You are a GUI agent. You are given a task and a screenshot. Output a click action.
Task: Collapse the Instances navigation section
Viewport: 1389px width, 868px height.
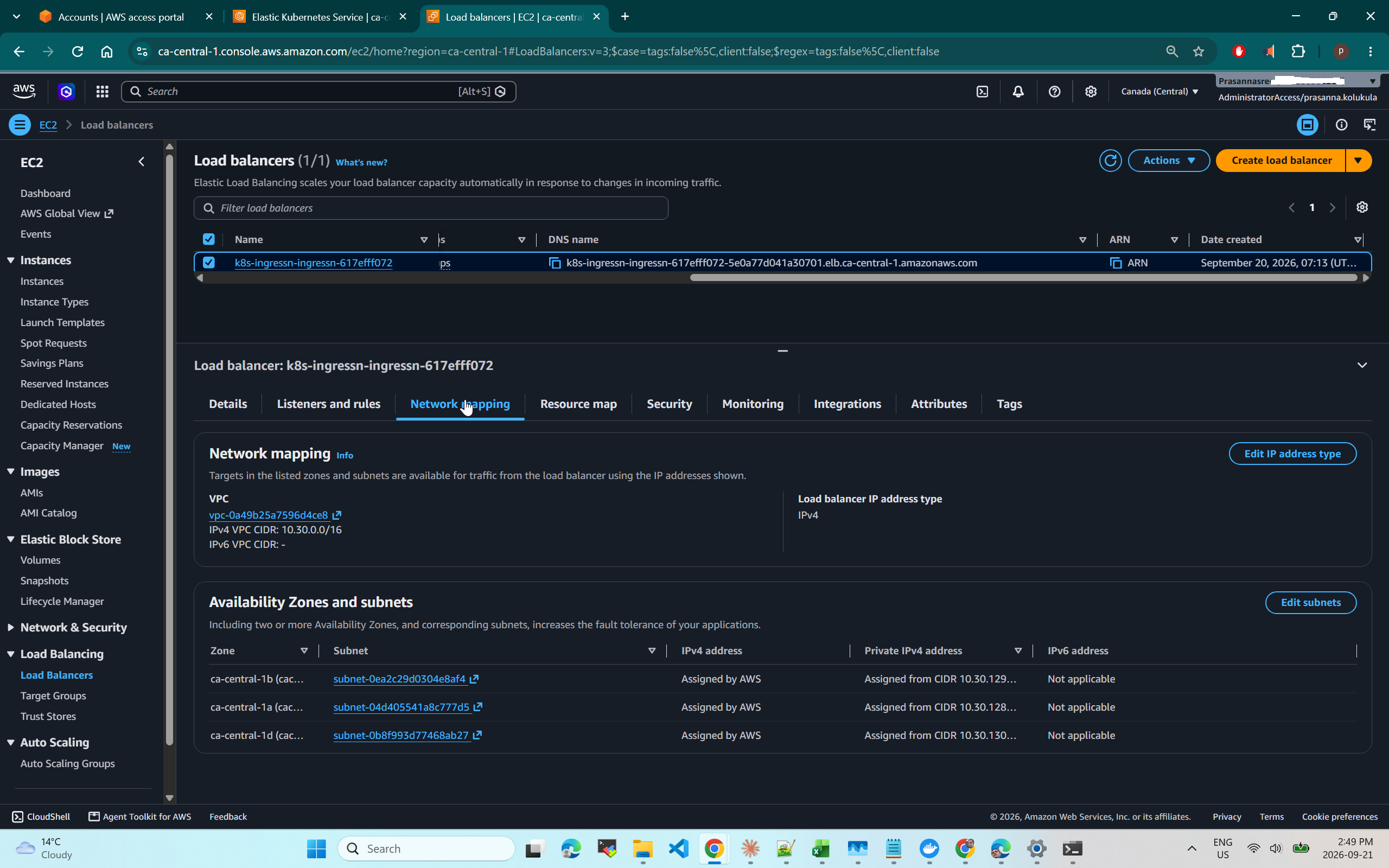[11, 260]
